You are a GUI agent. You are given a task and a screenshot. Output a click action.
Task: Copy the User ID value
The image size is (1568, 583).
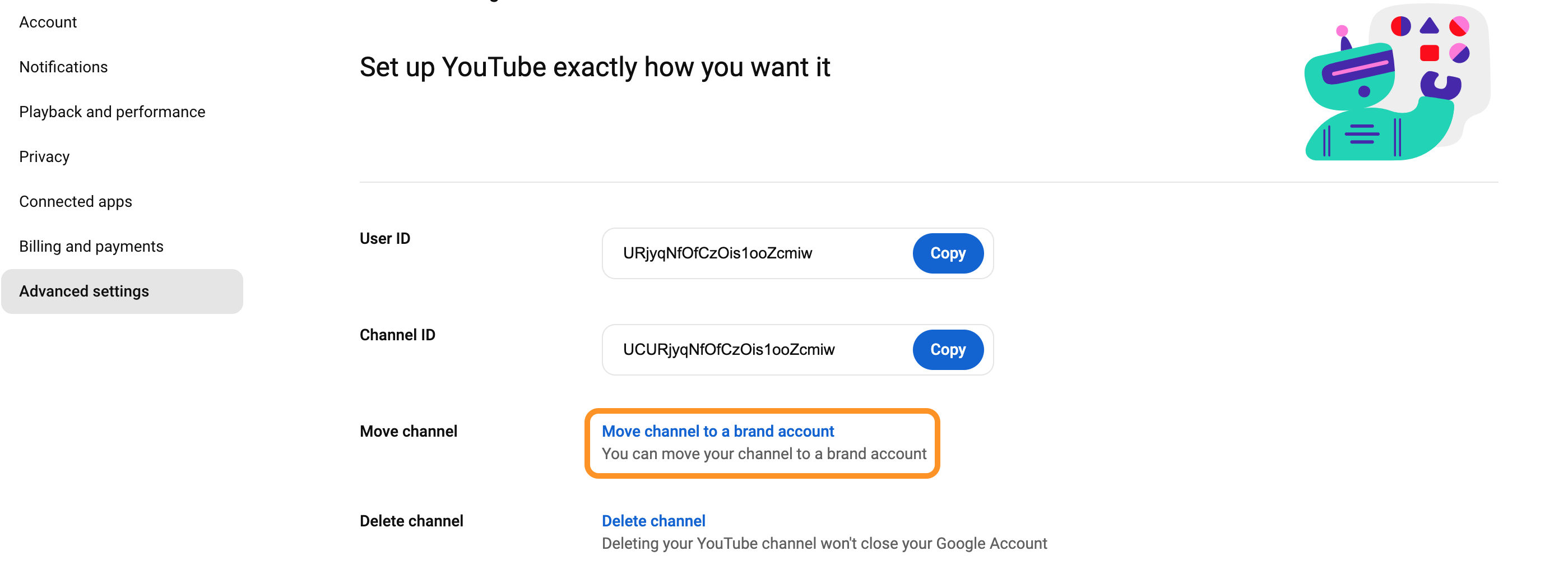click(x=948, y=253)
